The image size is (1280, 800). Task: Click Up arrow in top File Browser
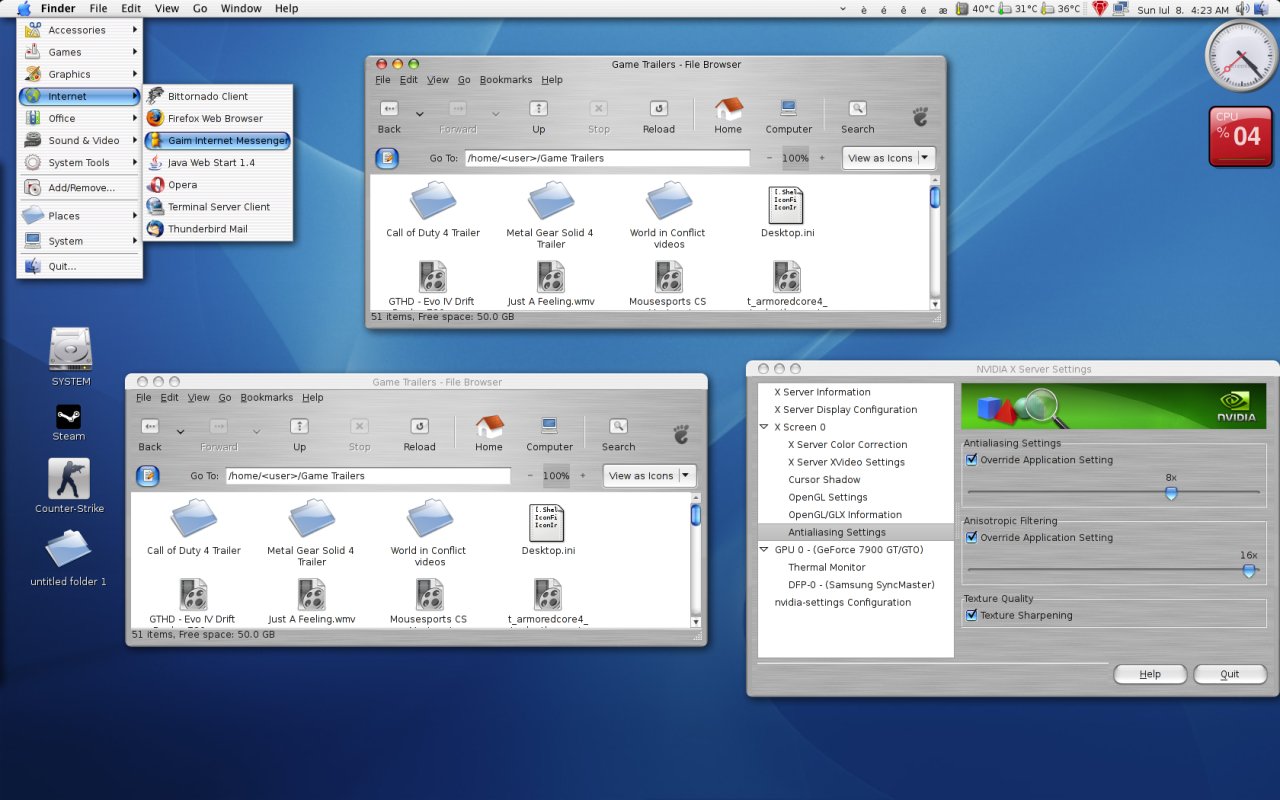[x=538, y=116]
